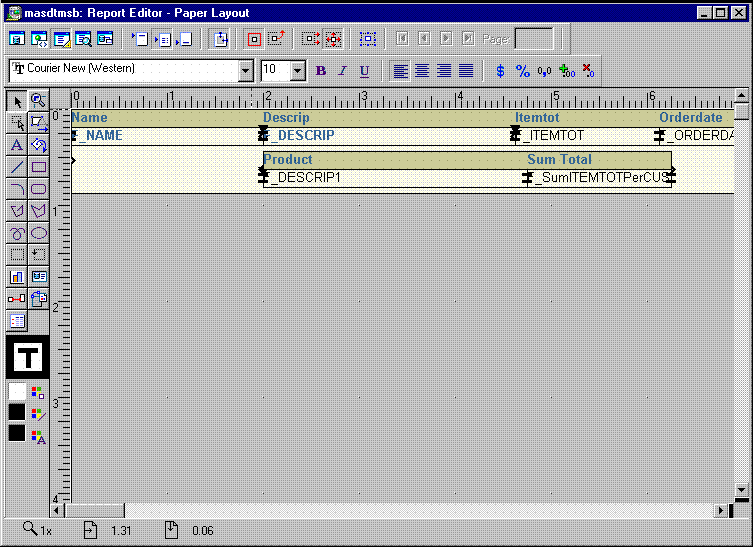Open the Paper Parameter Form view
Viewport: 753px width, 547px height.
105,39
